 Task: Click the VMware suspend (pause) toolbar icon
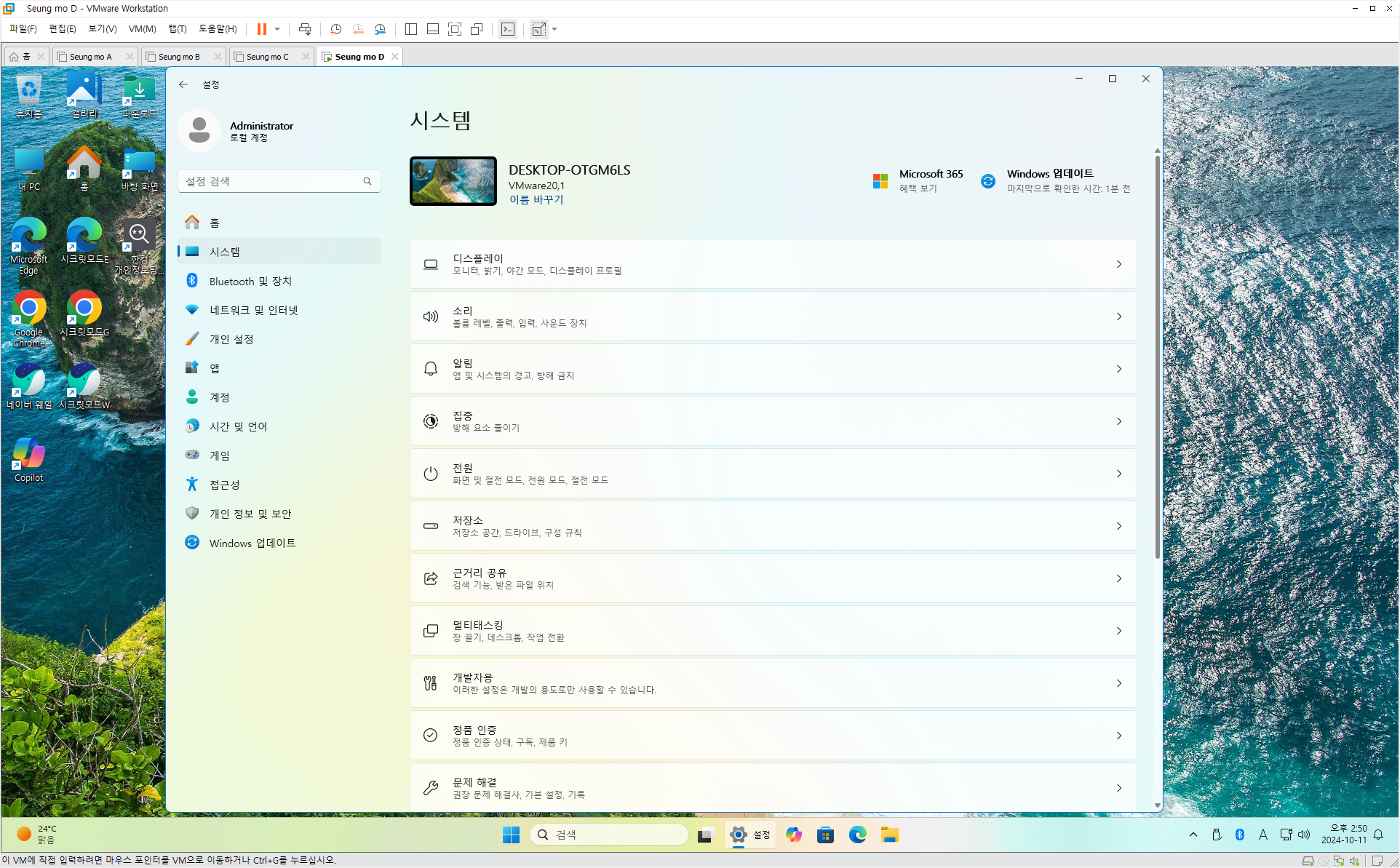tap(261, 29)
